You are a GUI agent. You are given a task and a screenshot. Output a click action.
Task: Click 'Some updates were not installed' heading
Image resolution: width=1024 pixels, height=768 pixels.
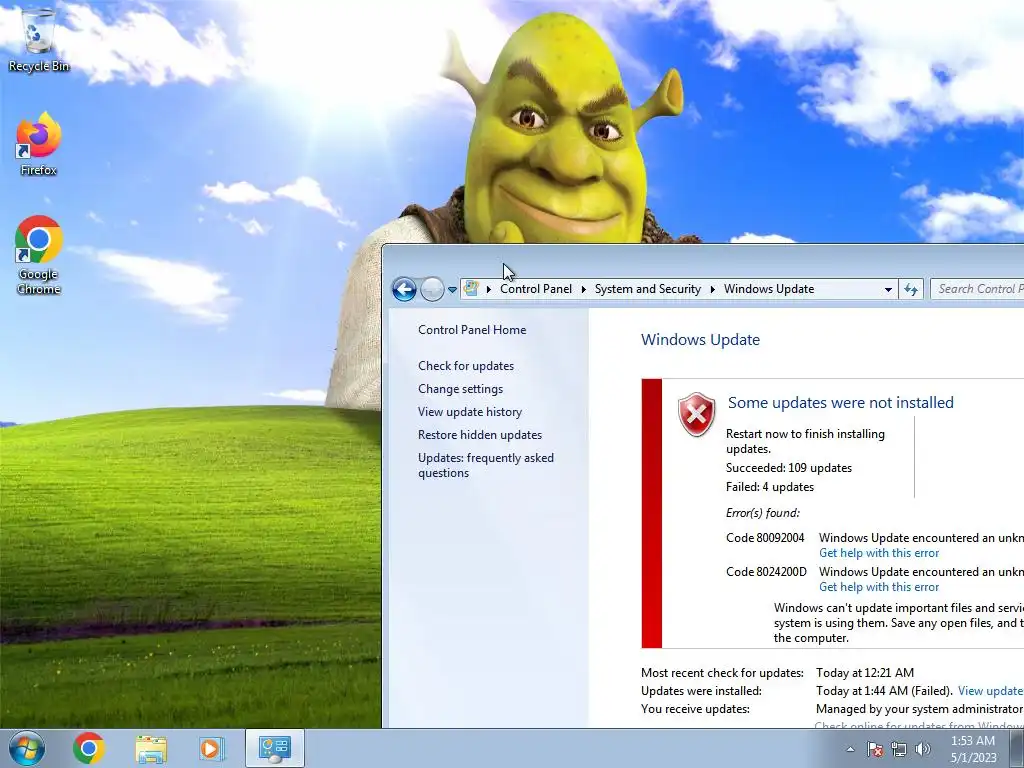click(840, 402)
